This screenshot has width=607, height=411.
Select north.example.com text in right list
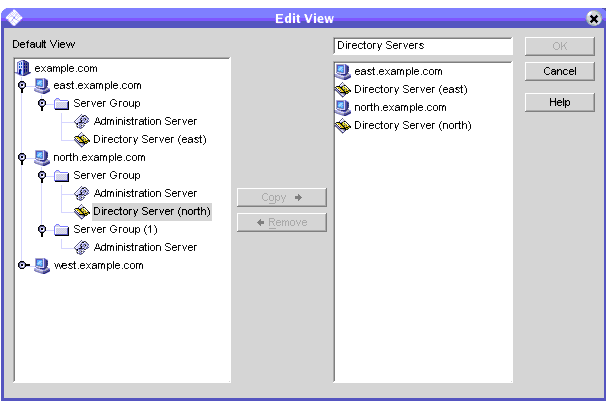coord(400,108)
